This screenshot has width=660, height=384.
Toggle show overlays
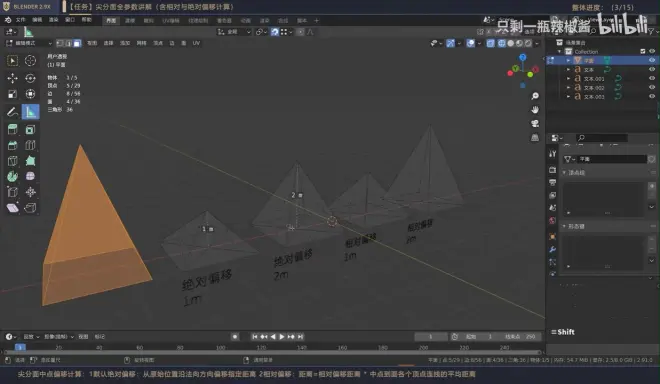coord(471,43)
